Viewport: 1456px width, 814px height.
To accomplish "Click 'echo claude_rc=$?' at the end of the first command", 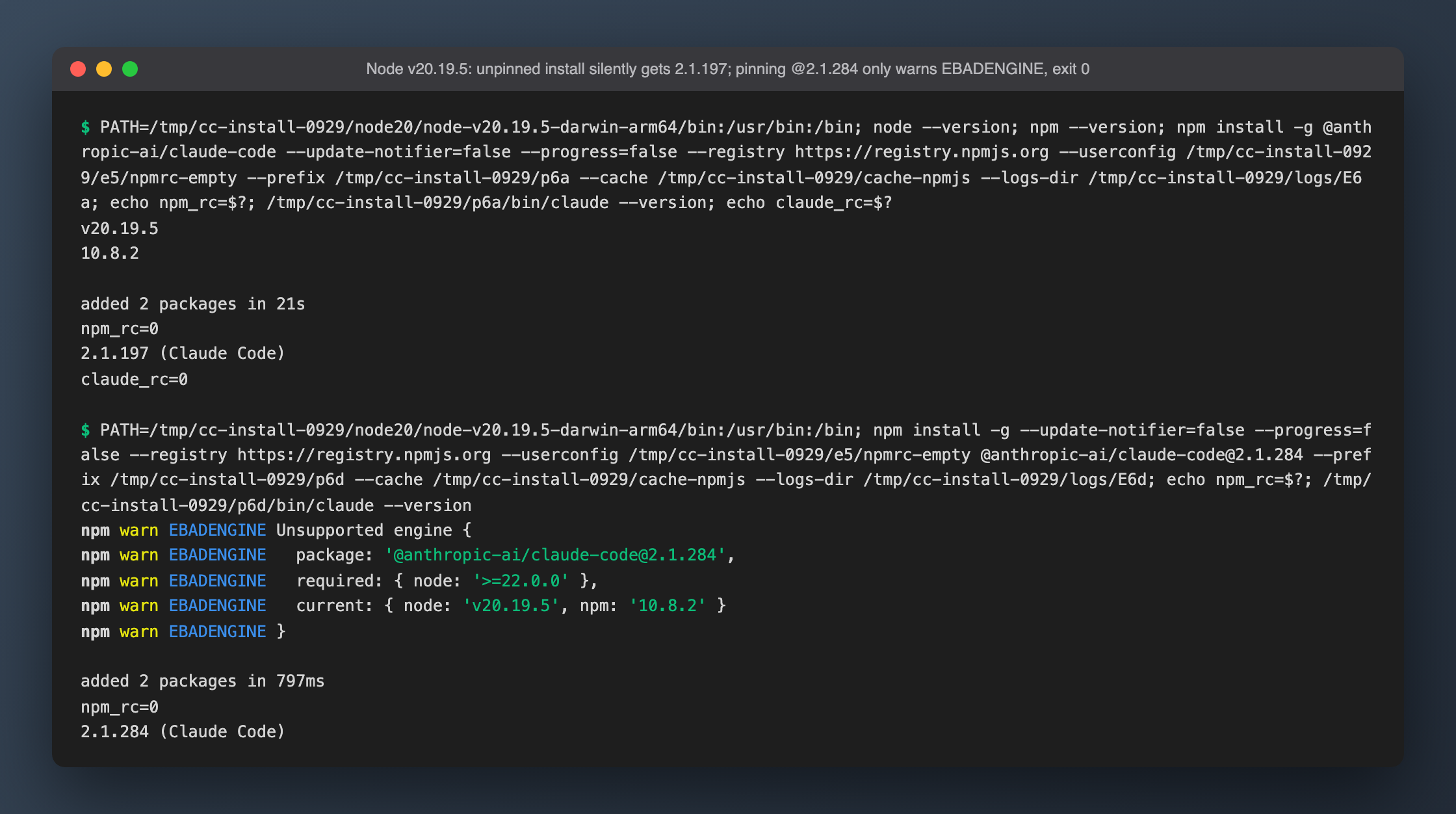I will tap(809, 203).
